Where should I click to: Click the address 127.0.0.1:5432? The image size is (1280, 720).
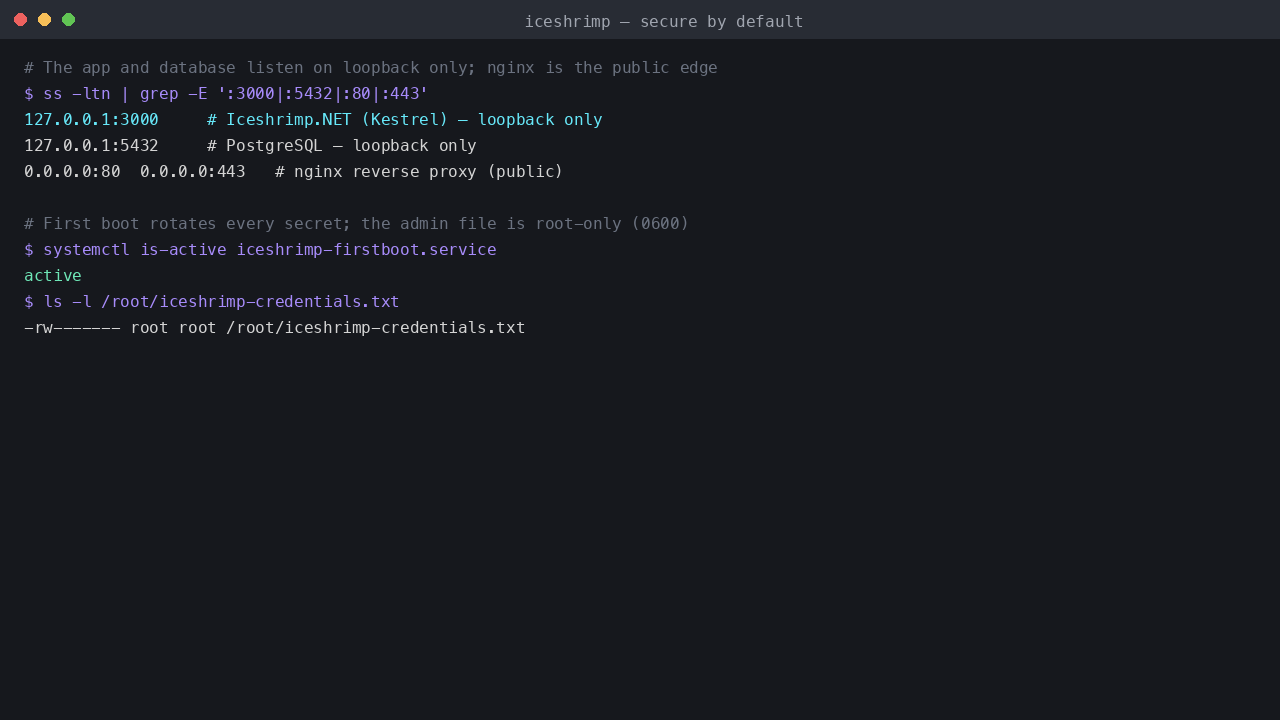point(91,146)
